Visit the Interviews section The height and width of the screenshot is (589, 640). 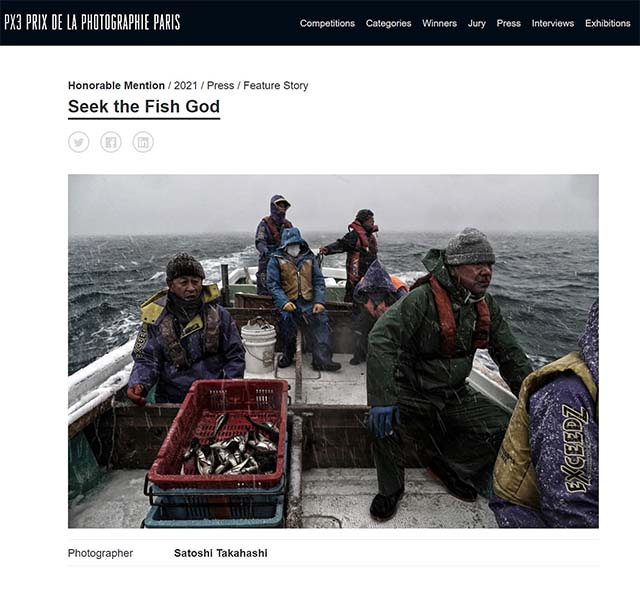553,23
